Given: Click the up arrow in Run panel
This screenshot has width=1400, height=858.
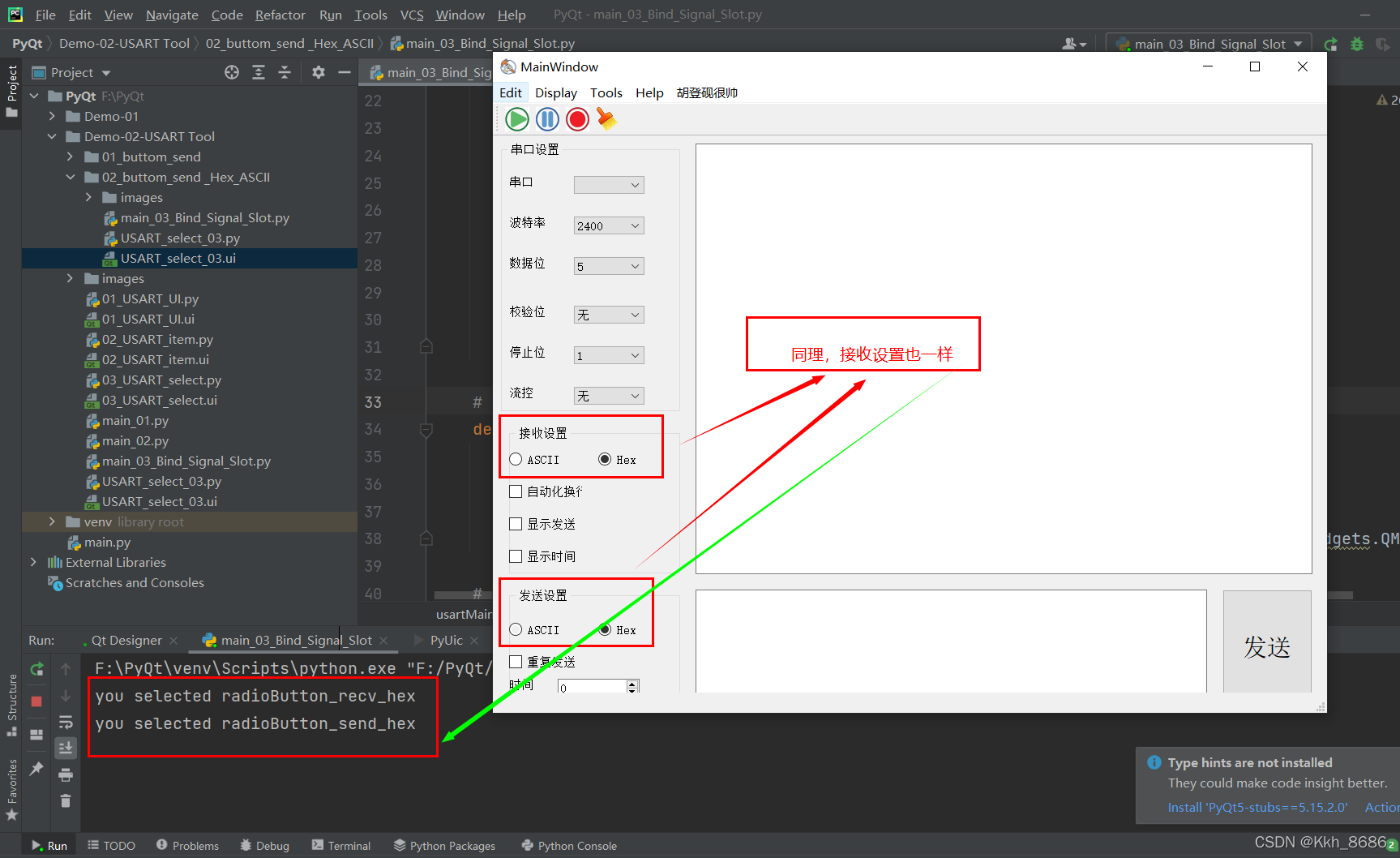Looking at the screenshot, I should [x=66, y=669].
